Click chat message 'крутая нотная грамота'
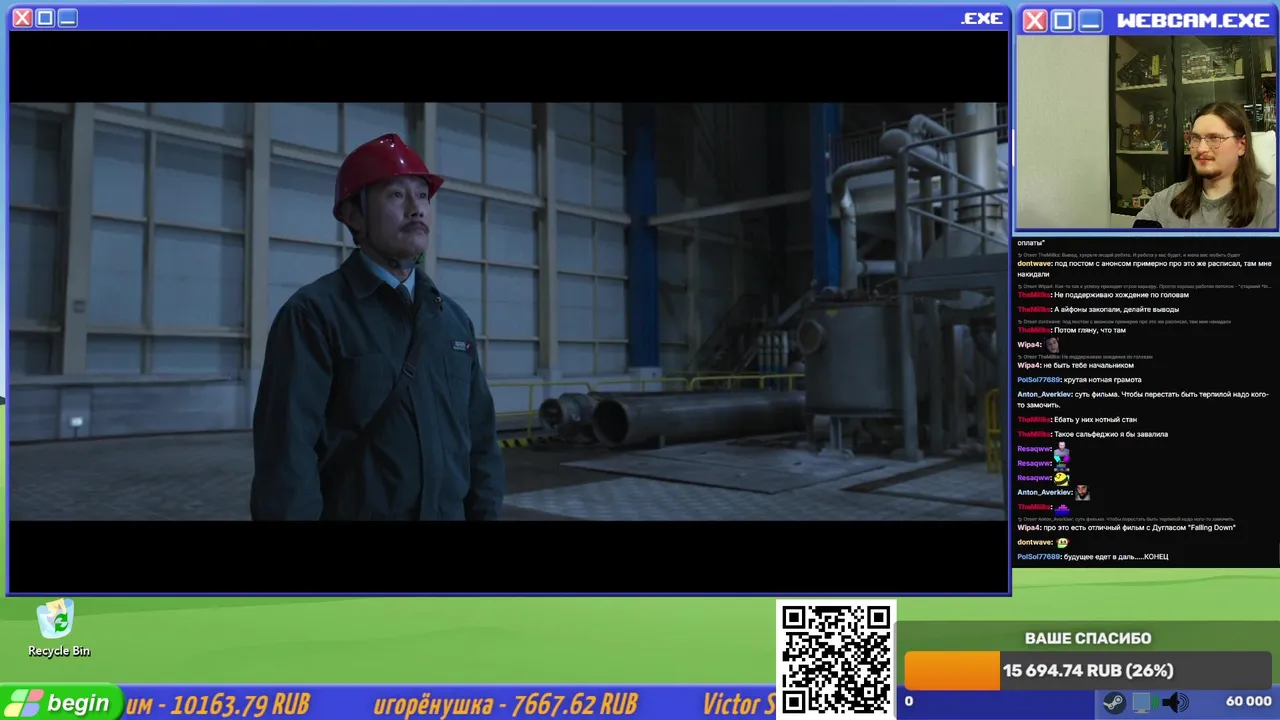This screenshot has height=720, width=1280. point(1101,380)
